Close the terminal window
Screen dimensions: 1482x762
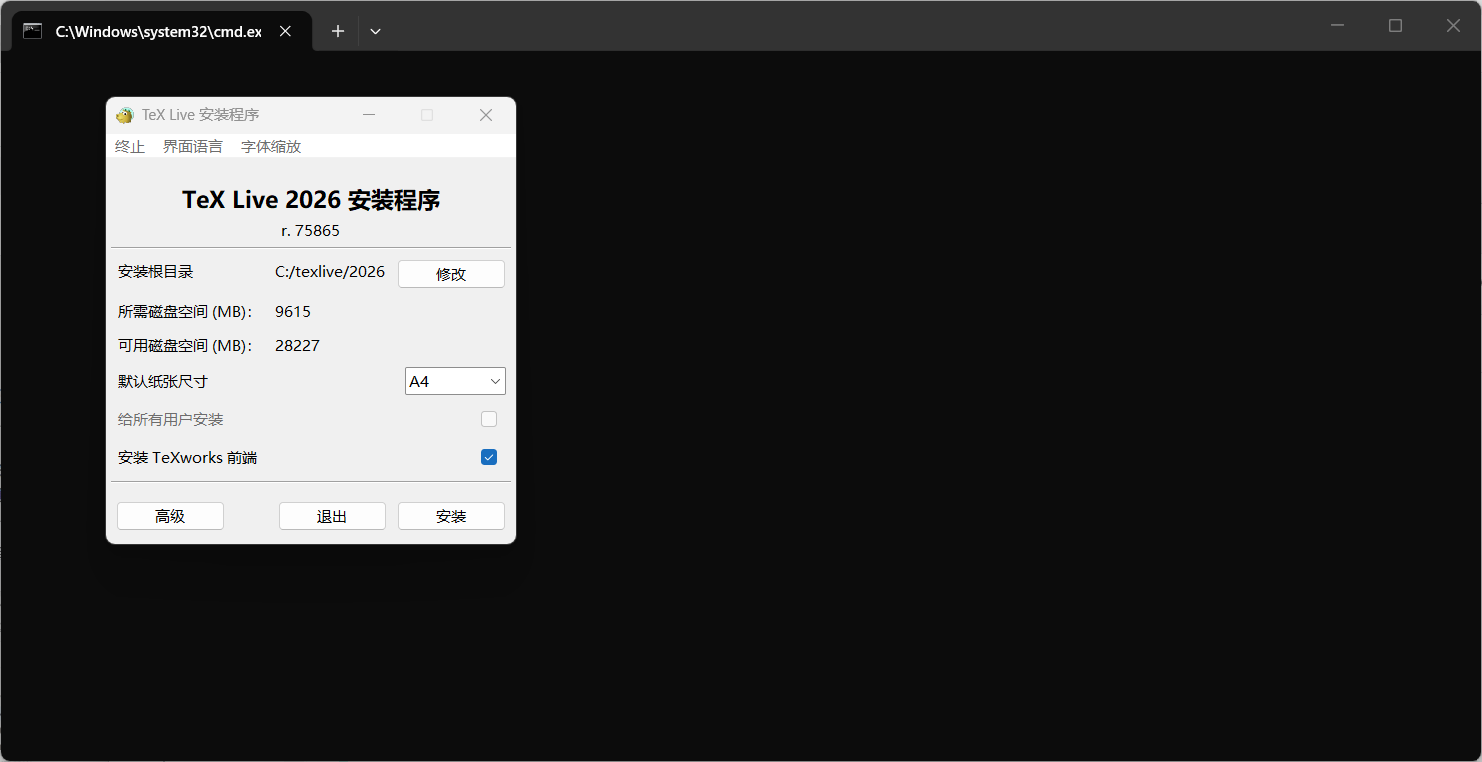(1453, 26)
